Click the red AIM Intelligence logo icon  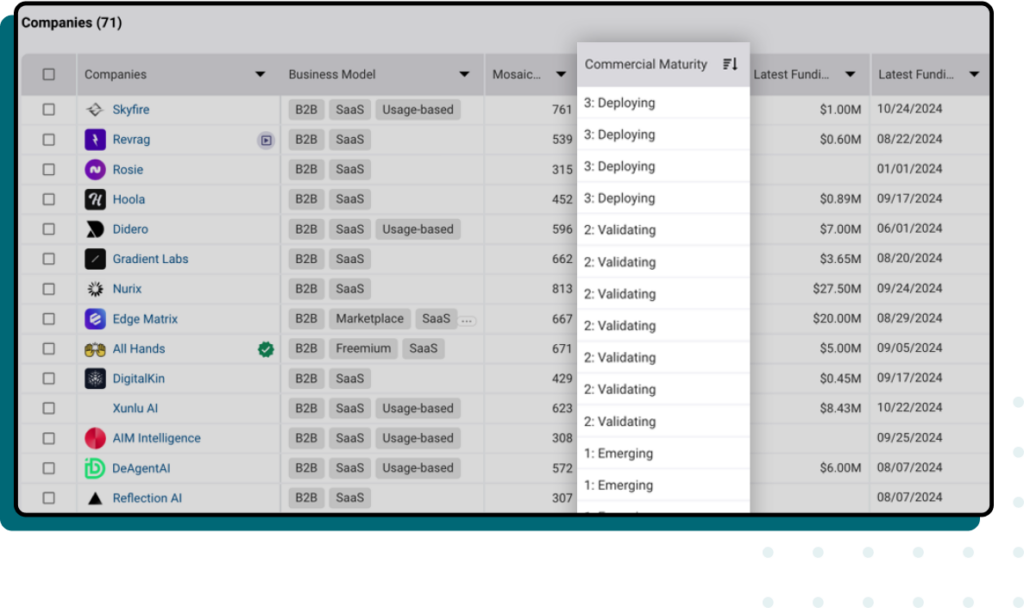[95, 438]
